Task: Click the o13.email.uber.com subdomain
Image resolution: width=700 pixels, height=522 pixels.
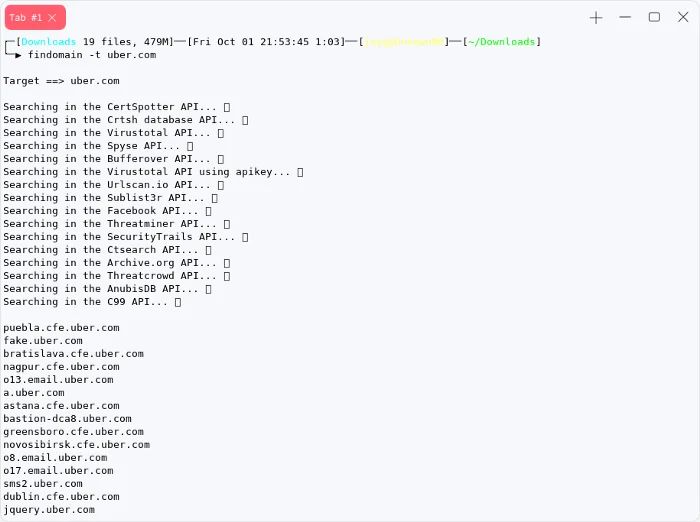Action: pyautogui.click(x=58, y=380)
